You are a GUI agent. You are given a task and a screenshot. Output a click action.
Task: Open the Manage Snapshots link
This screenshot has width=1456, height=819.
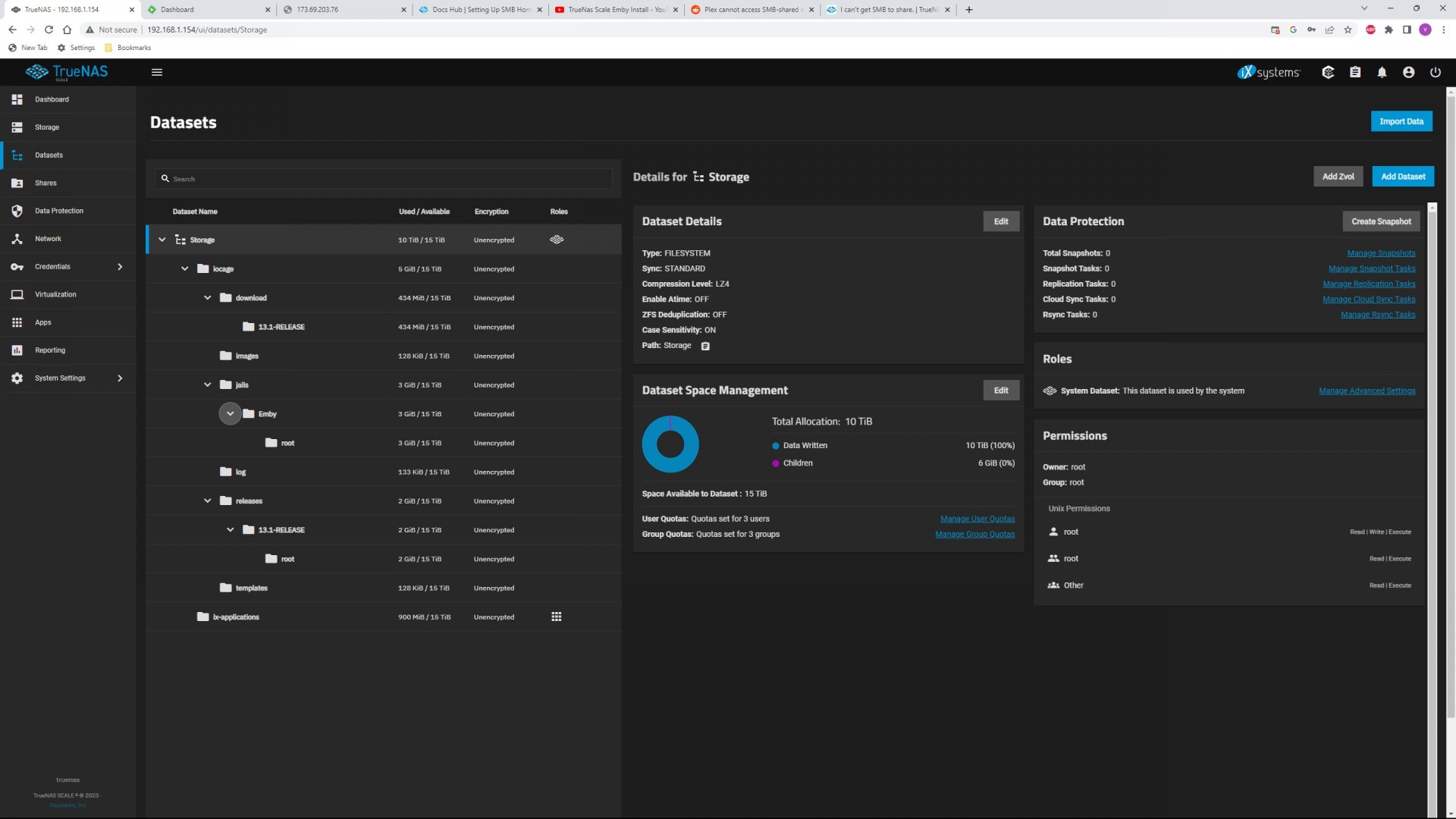(x=1381, y=253)
